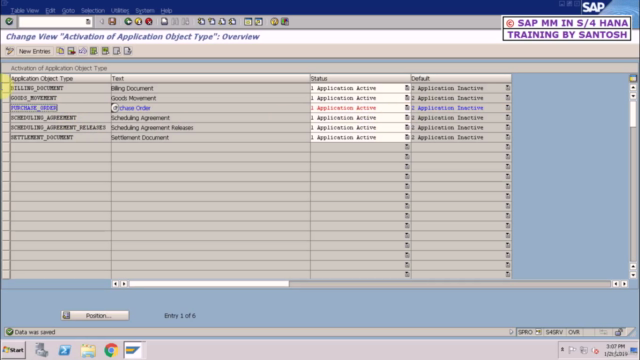
Task: Open Customize local layout icon
Action: tap(285, 21)
